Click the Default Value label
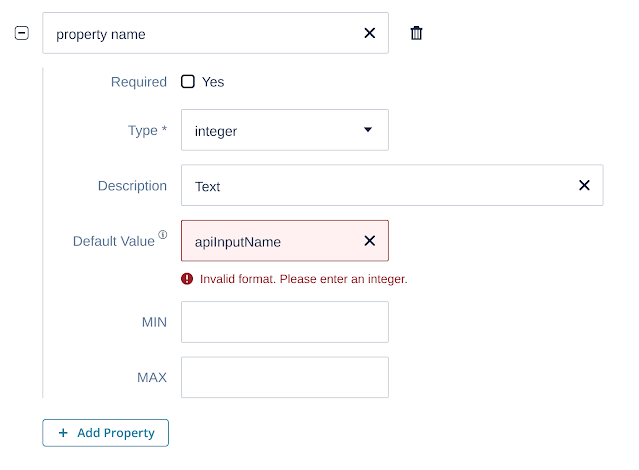 coord(113,241)
